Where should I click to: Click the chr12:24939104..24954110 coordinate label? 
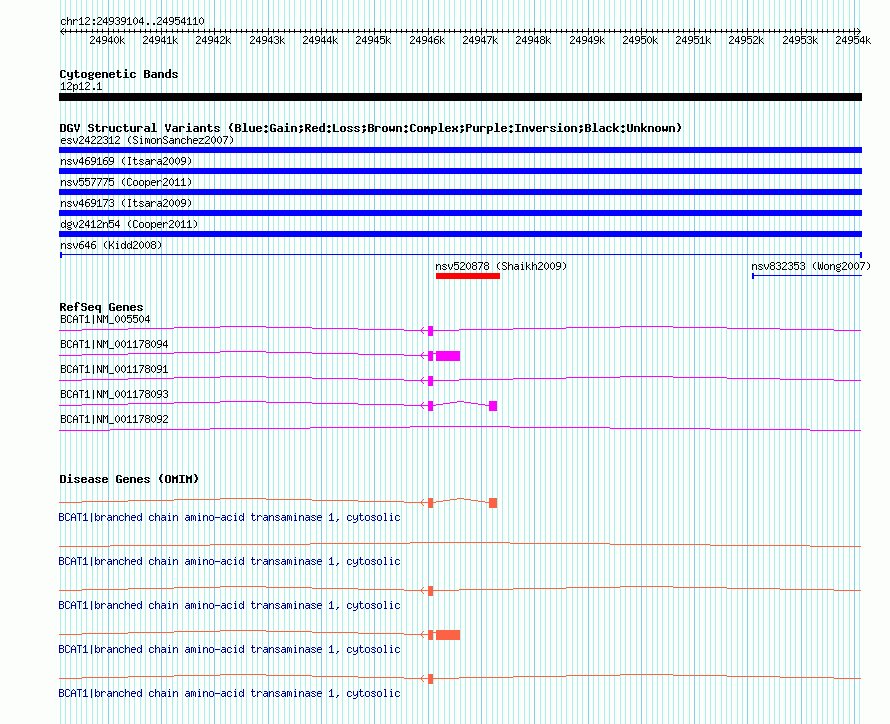tap(132, 21)
